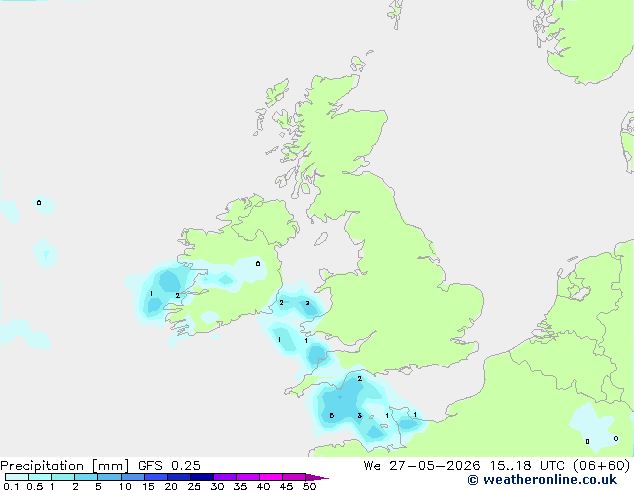Click the '15..18 UTC' time range text
Image resolution: width=634 pixels, height=490 pixels.
pos(526,466)
